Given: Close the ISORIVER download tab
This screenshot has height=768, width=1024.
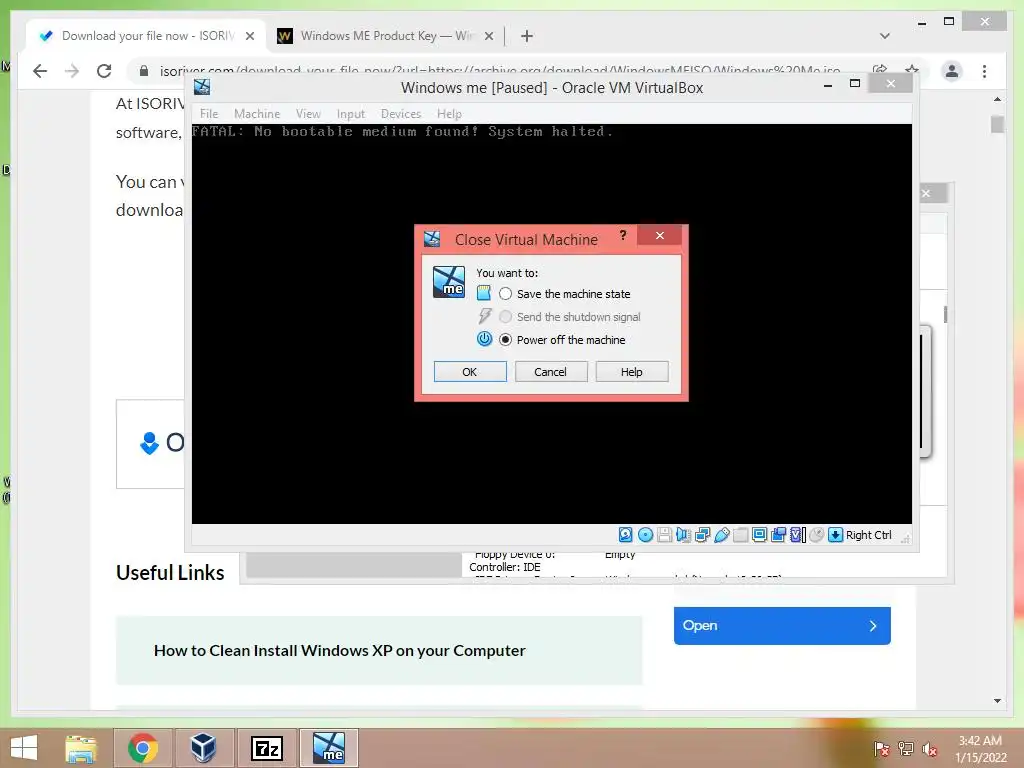Looking at the screenshot, I should click(249, 36).
